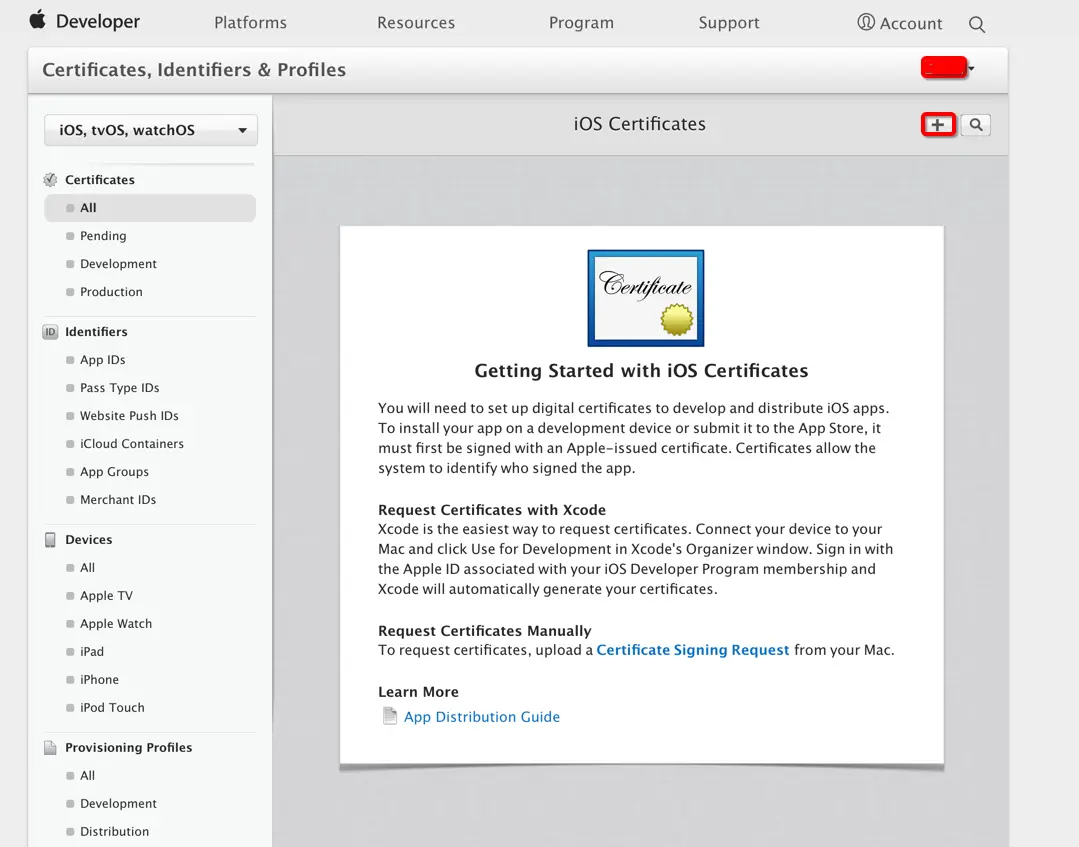Show iPod Touch devices
This screenshot has width=1079, height=847.
[x=112, y=707]
